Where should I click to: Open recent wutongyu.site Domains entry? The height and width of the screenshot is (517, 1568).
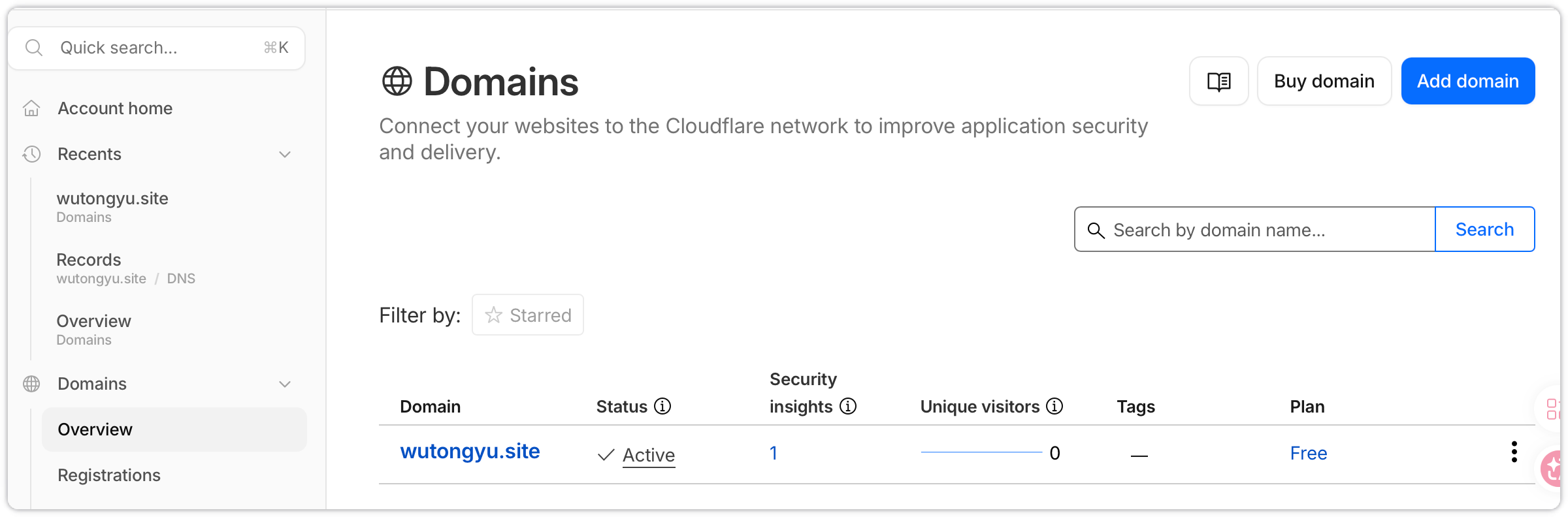112,207
